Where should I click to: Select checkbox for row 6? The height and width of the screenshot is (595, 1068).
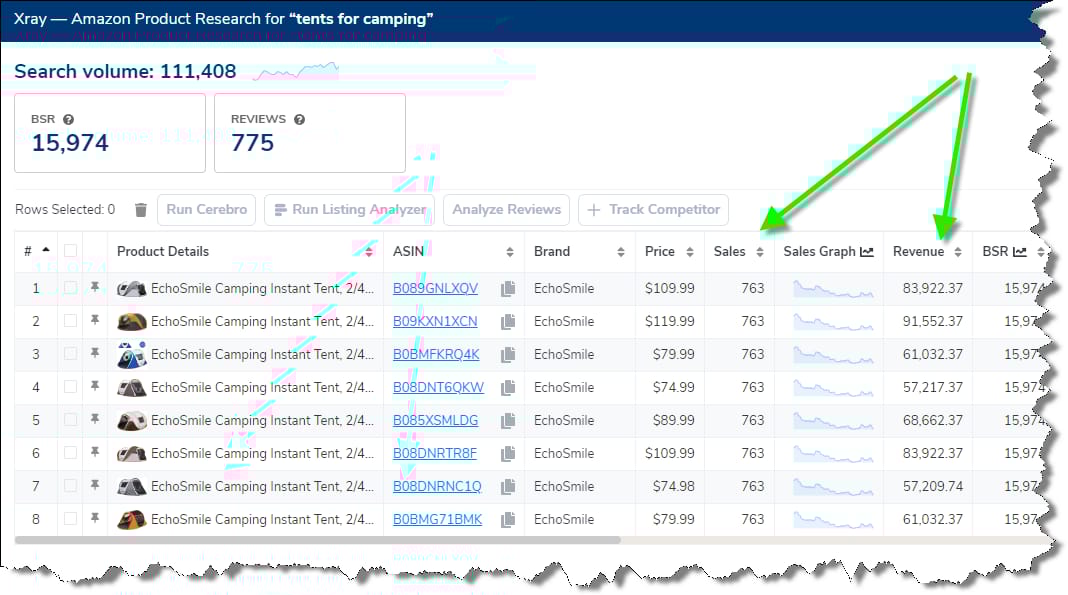click(70, 453)
